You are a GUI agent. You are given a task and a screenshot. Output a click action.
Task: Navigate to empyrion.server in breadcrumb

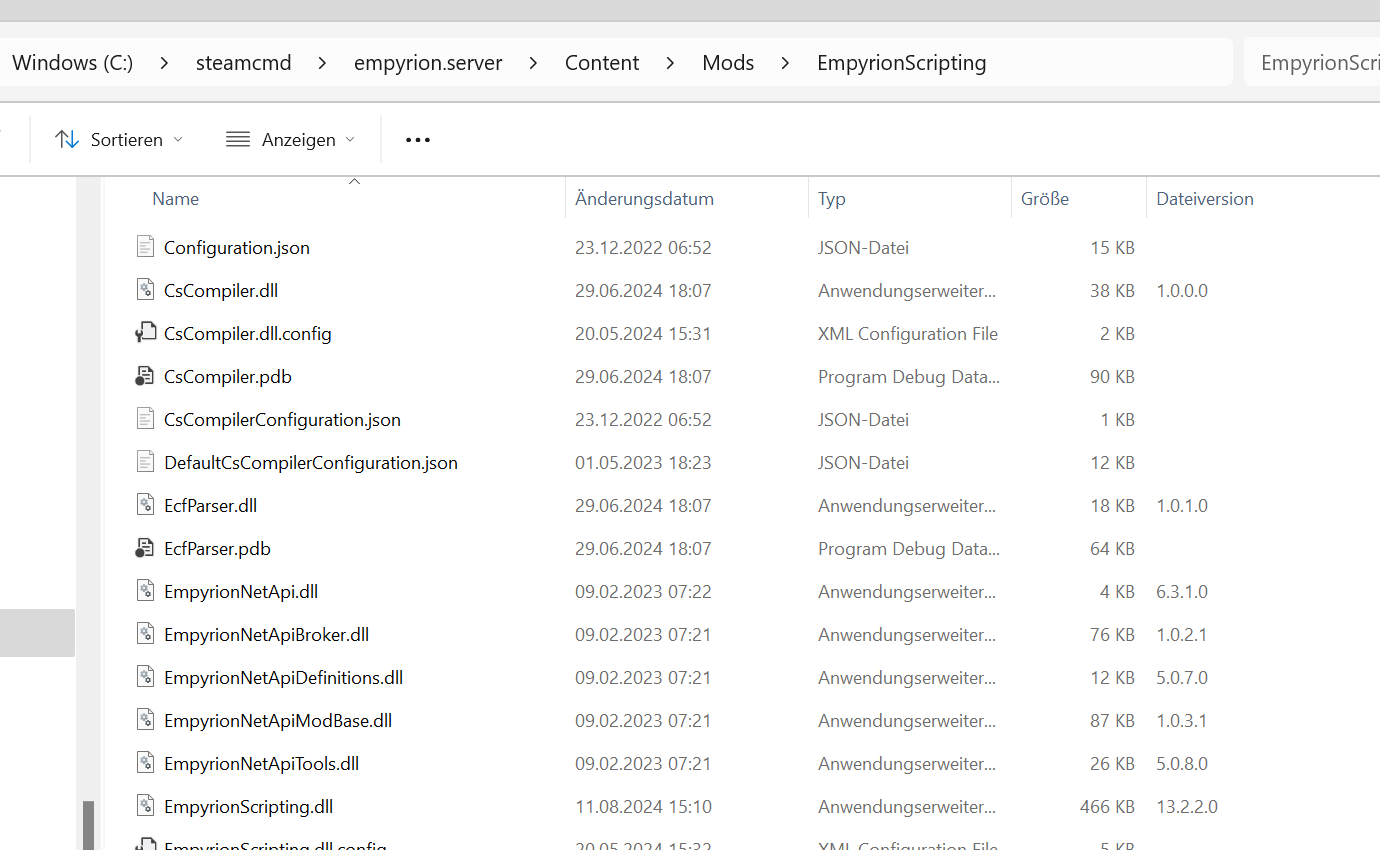(428, 63)
